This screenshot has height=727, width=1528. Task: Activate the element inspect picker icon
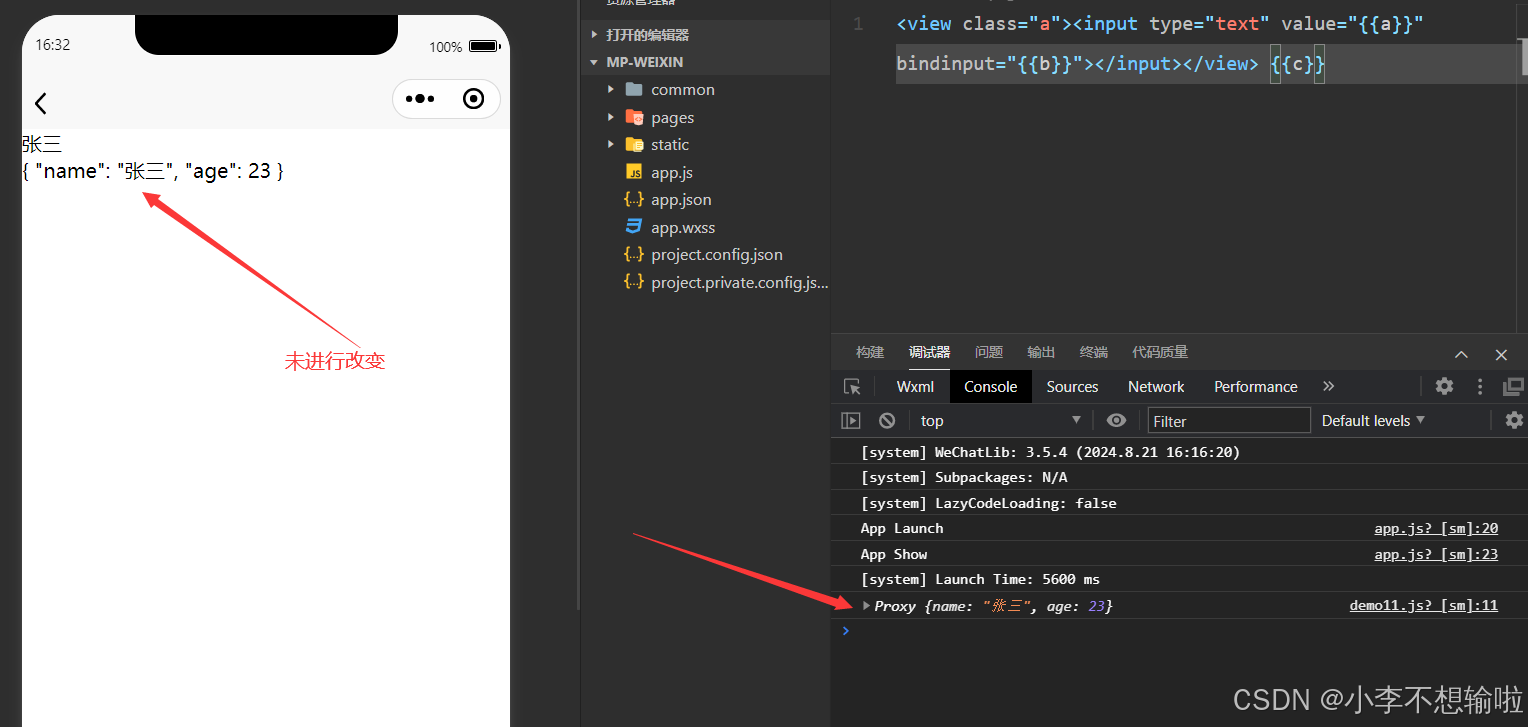pyautogui.click(x=852, y=387)
